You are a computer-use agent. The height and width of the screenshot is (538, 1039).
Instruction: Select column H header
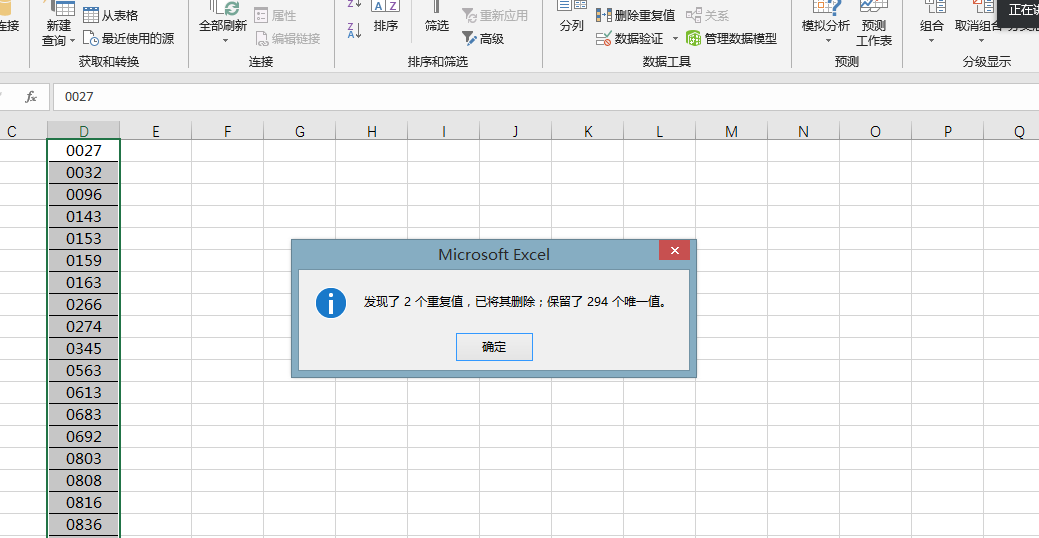(x=372, y=131)
